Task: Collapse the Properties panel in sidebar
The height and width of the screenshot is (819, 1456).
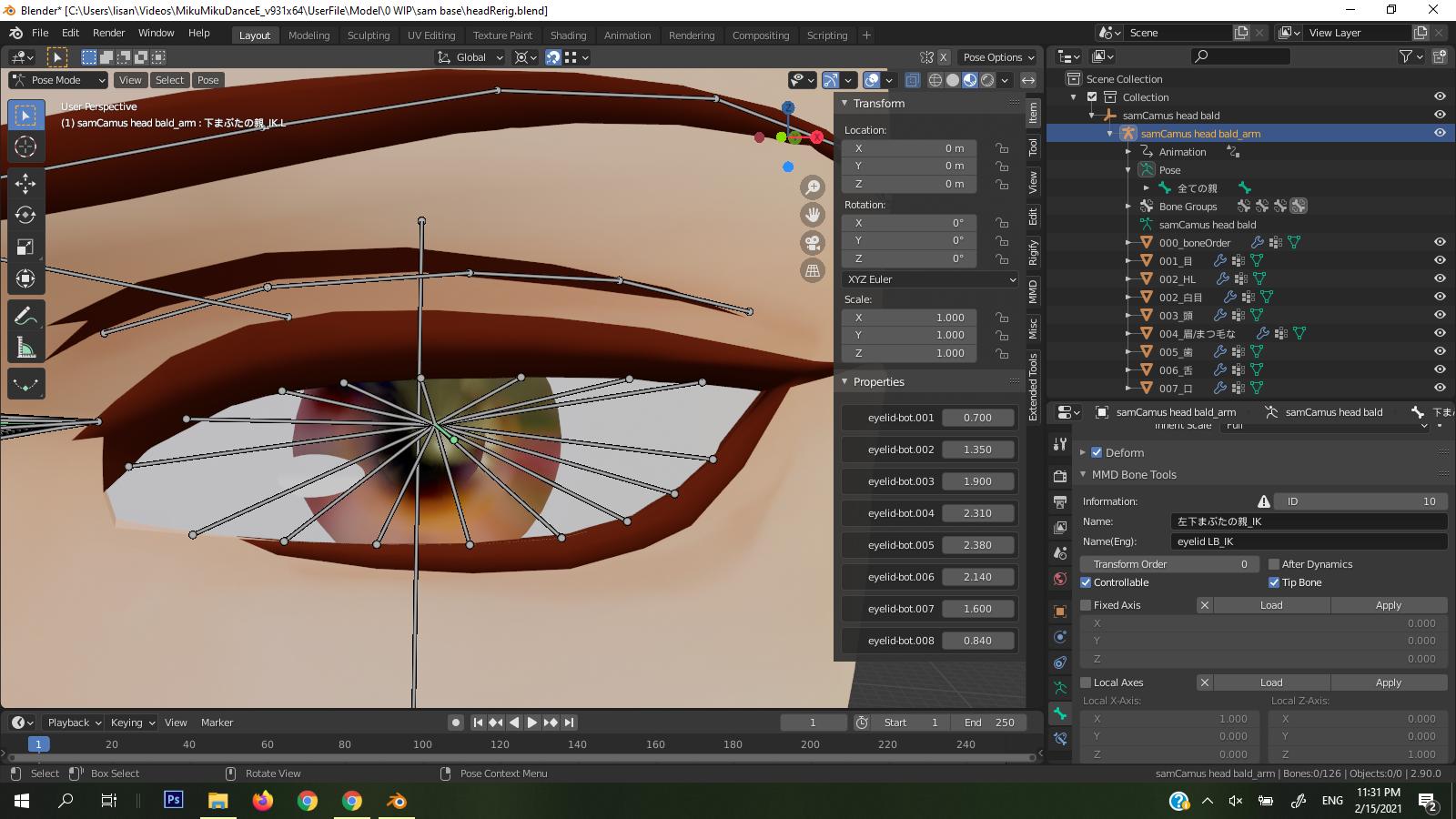Action: click(x=844, y=382)
